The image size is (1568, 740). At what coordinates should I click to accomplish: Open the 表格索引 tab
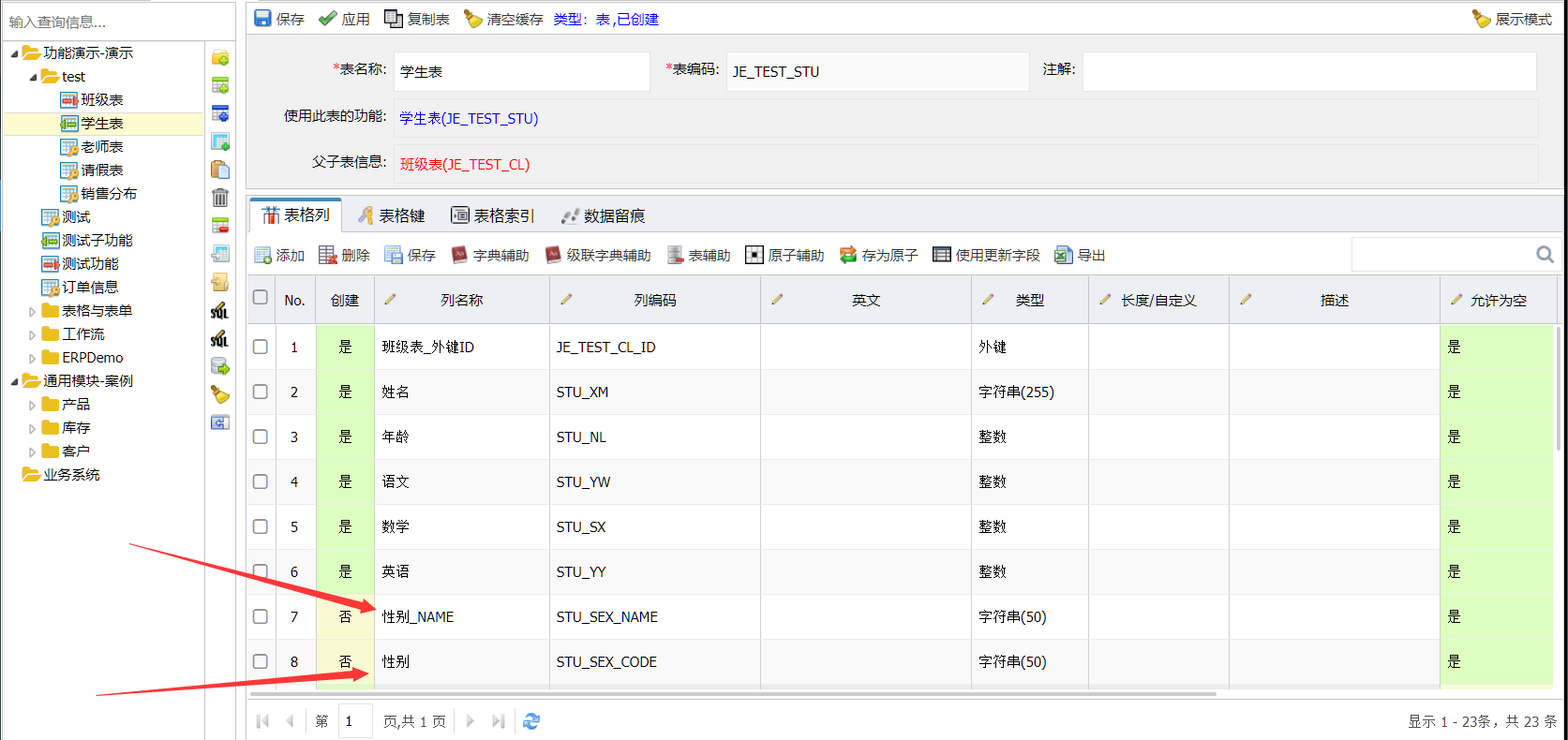[492, 215]
